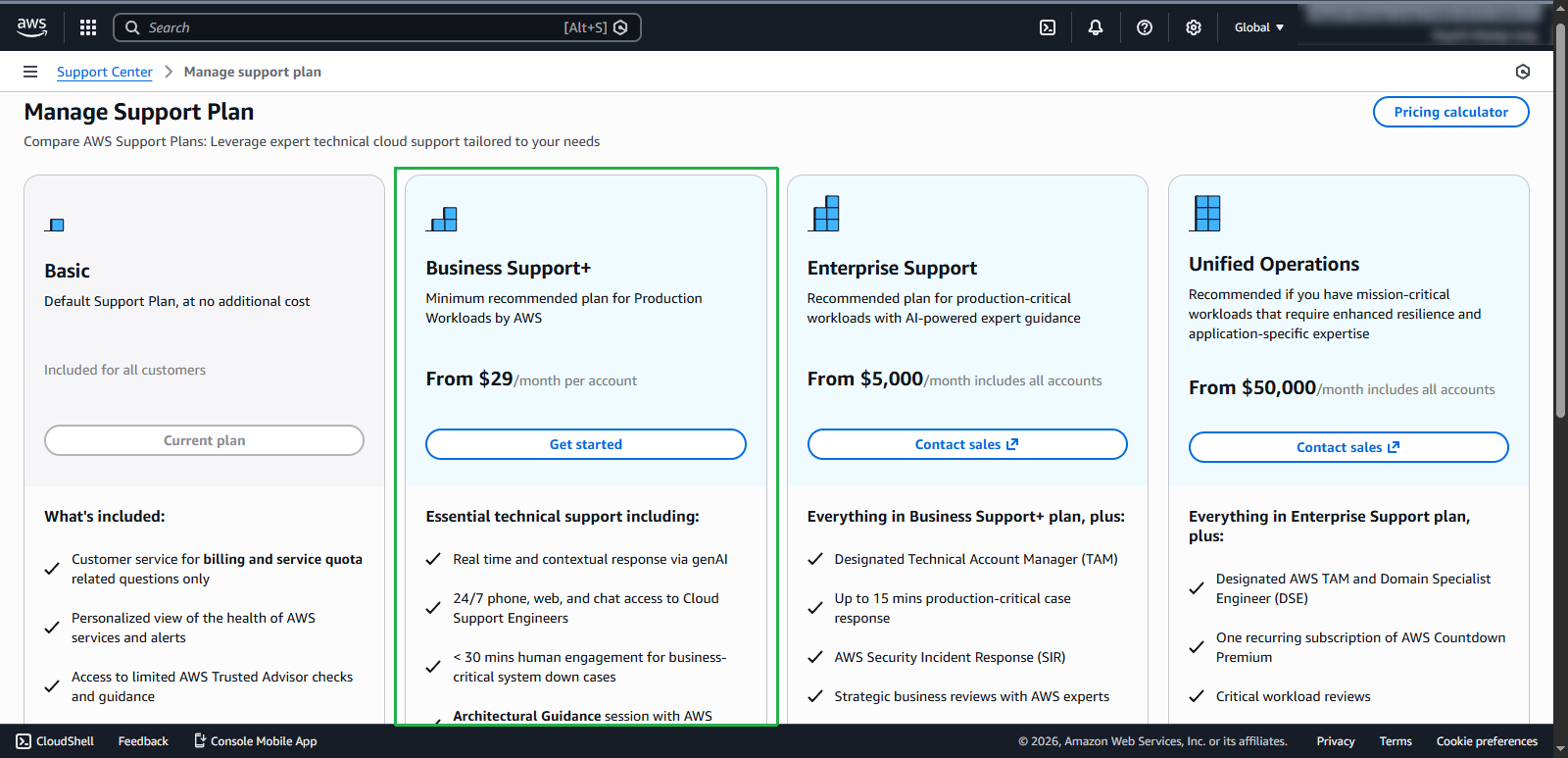Screen dimensions: 1568x758
Task: Open Console Mobile App footer link
Action: pyautogui.click(x=256, y=741)
